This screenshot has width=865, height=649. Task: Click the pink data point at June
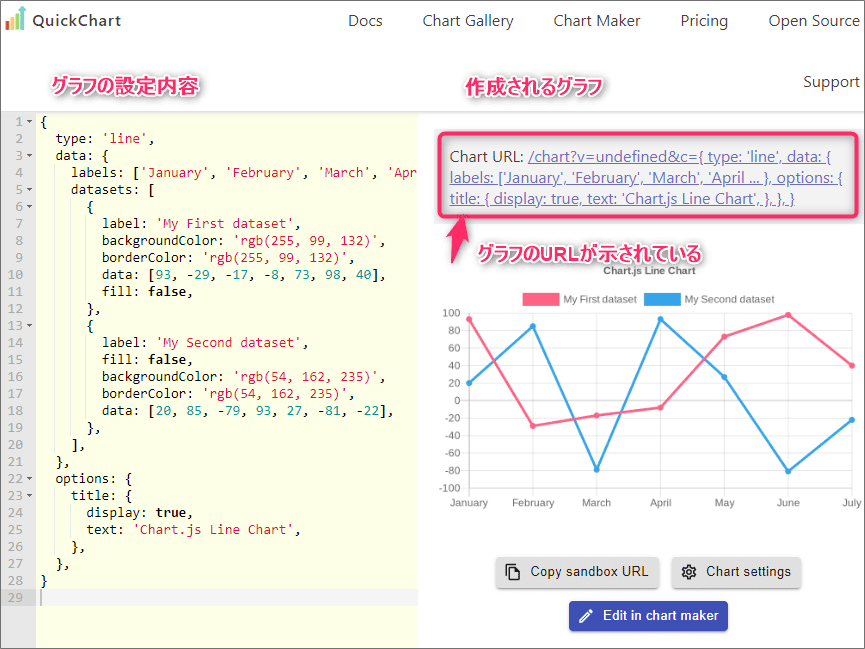pos(788,315)
